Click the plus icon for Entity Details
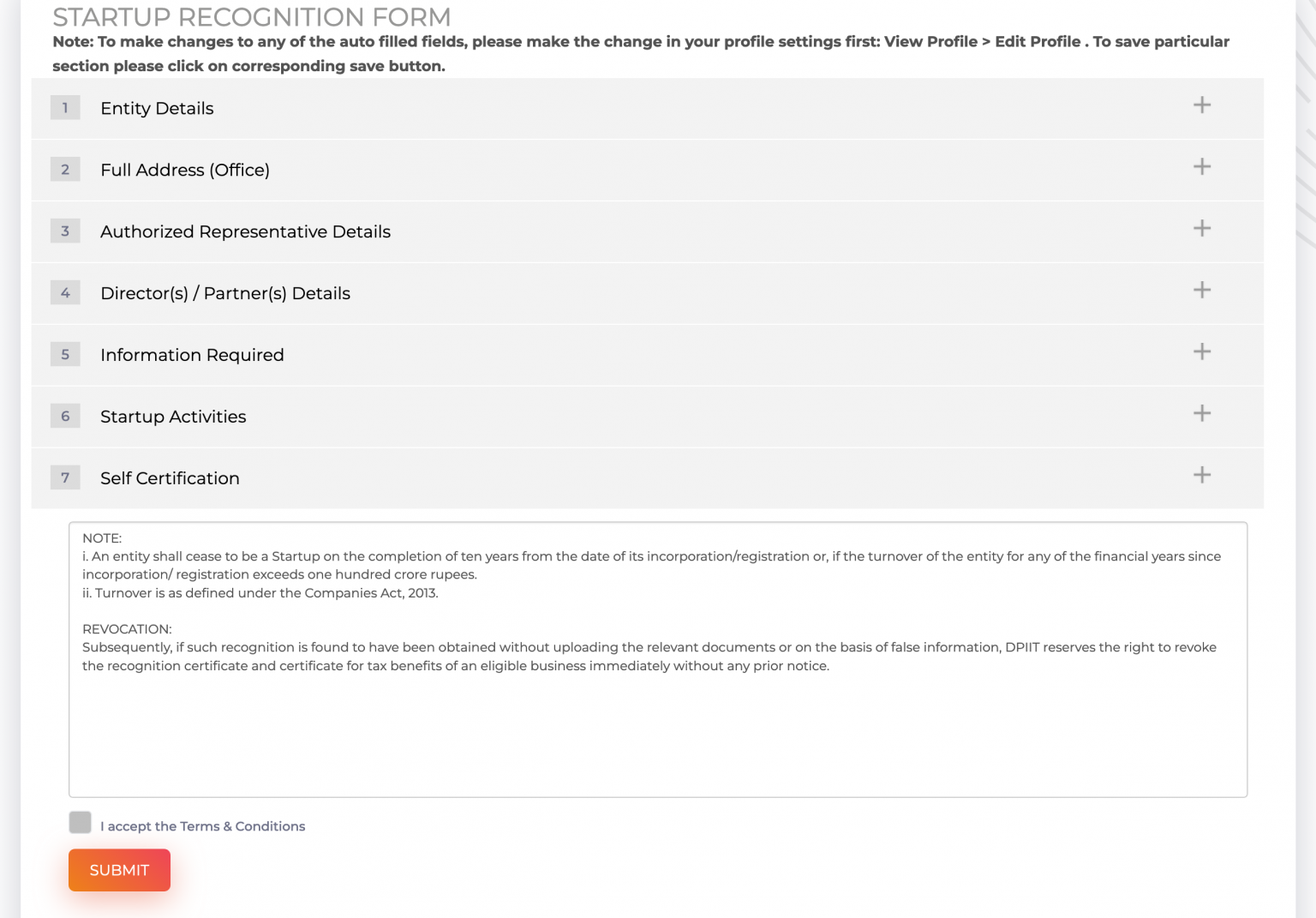This screenshot has height=918, width=1316. point(1202,105)
